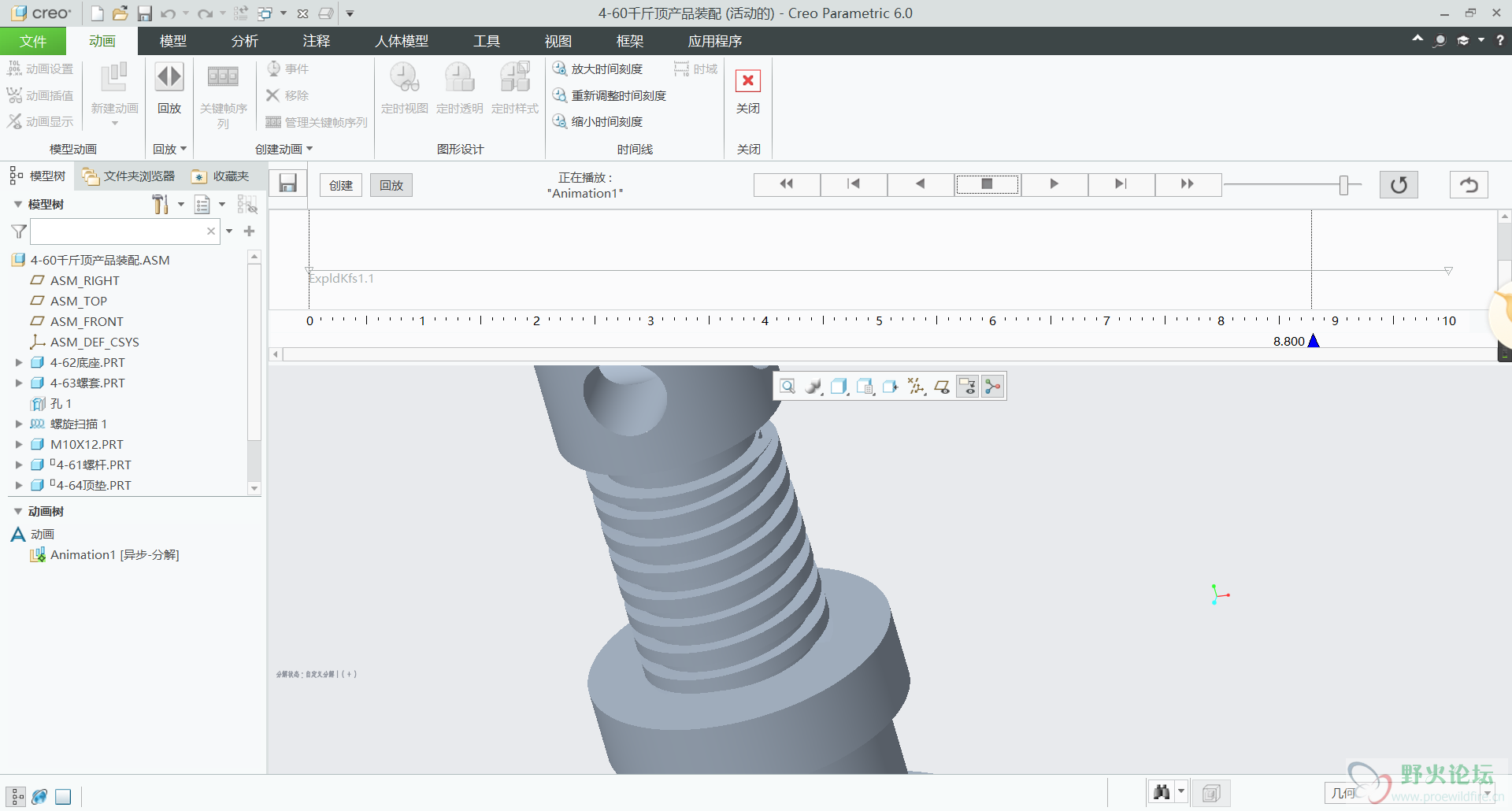The image size is (1512, 811).
Task: Expand the 4-63螺套.PRT node
Action: coord(19,383)
